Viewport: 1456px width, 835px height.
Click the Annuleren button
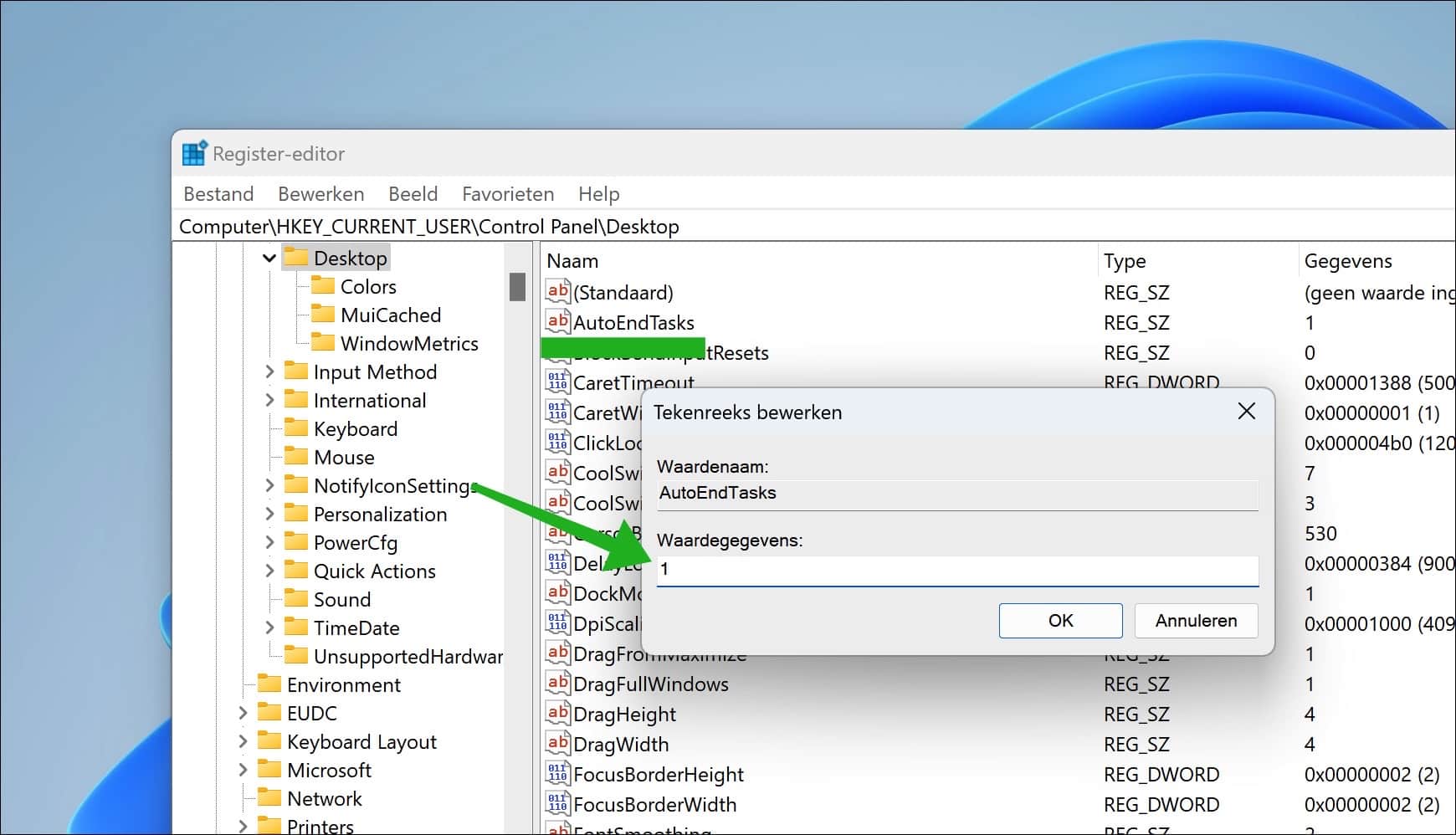tap(1196, 621)
